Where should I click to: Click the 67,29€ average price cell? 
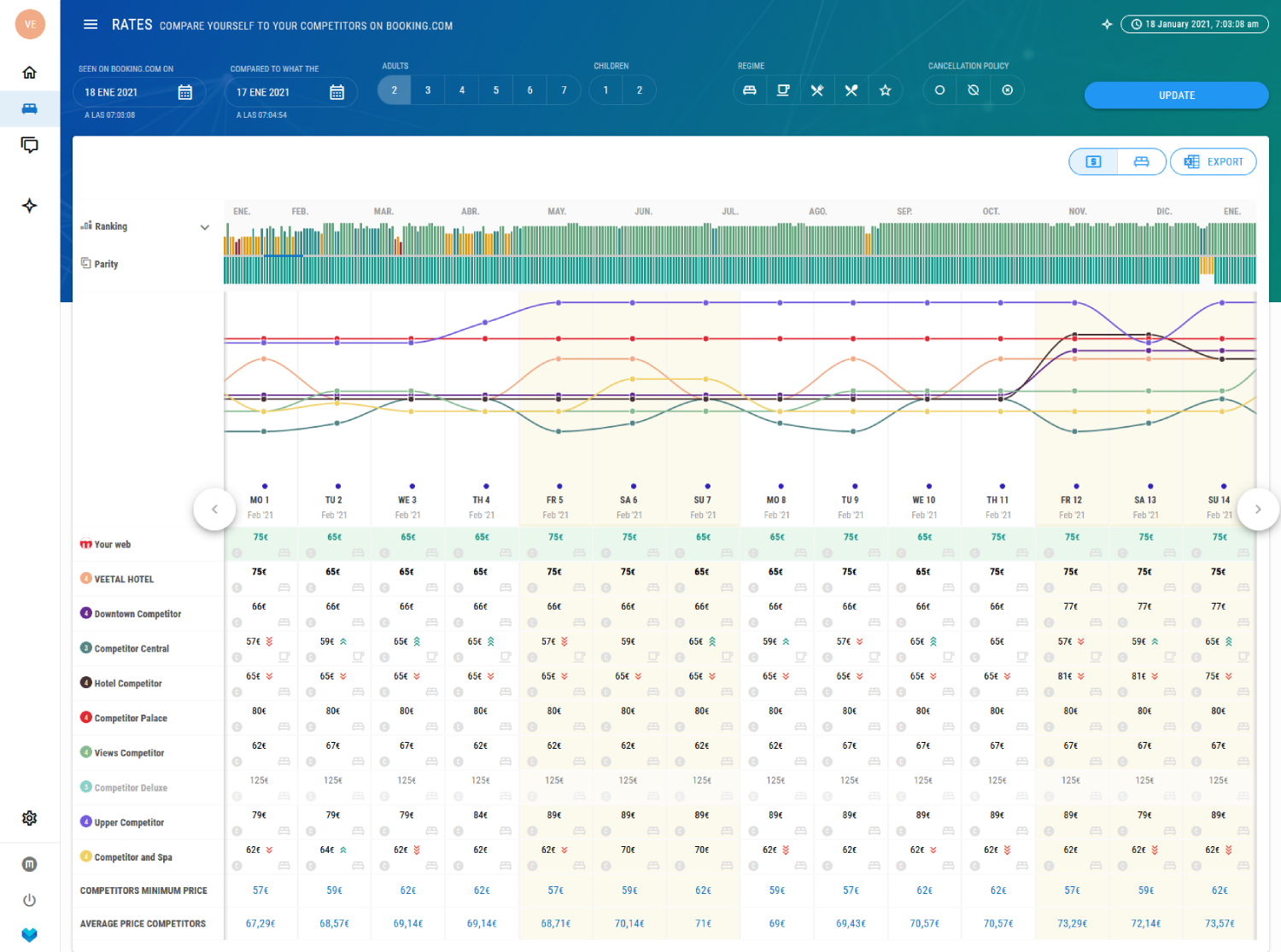pyautogui.click(x=260, y=924)
